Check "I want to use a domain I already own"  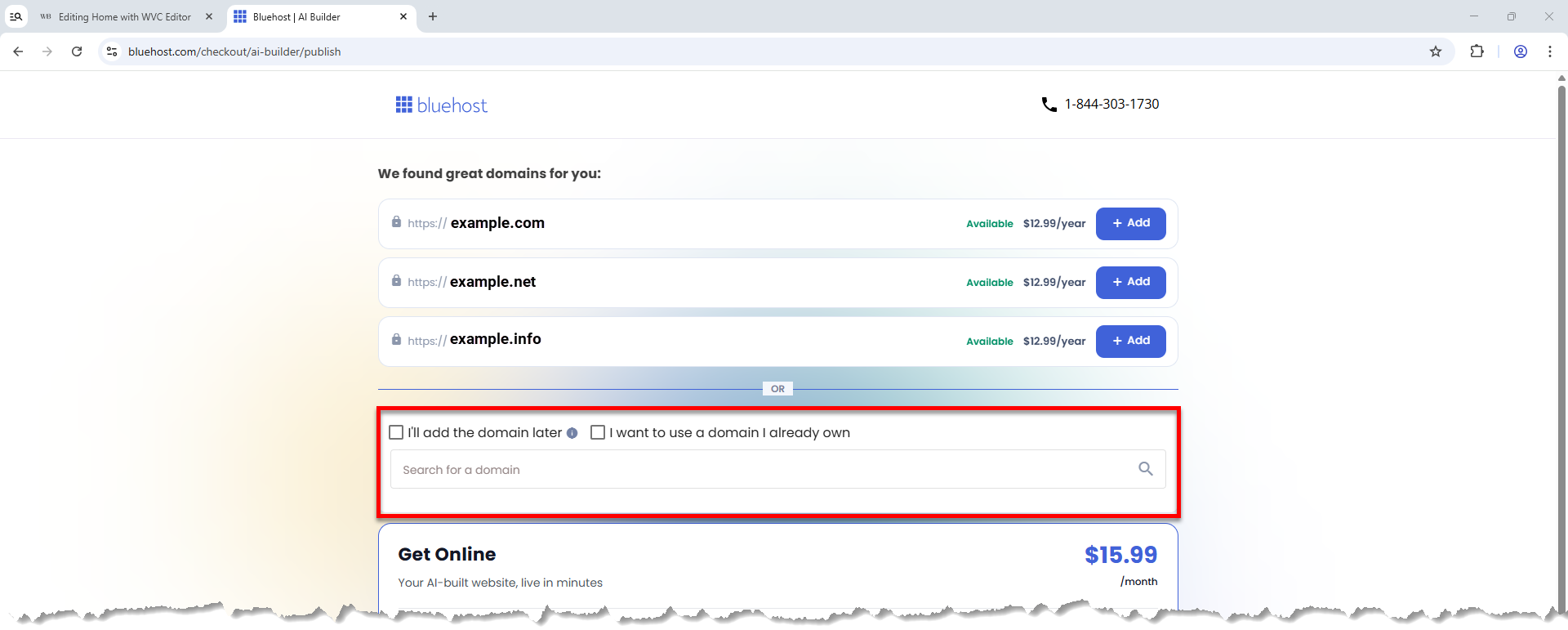598,432
